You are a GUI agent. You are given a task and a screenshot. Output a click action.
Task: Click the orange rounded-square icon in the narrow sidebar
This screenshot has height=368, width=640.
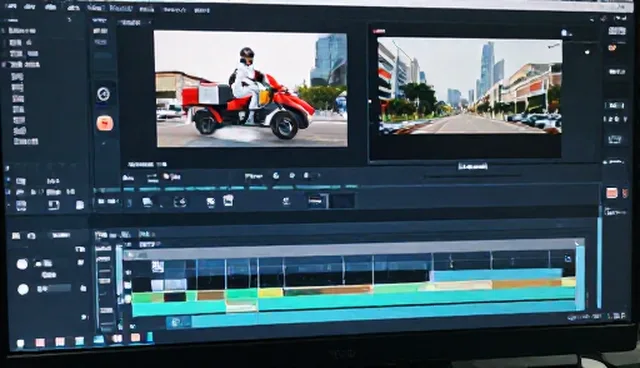tap(105, 123)
